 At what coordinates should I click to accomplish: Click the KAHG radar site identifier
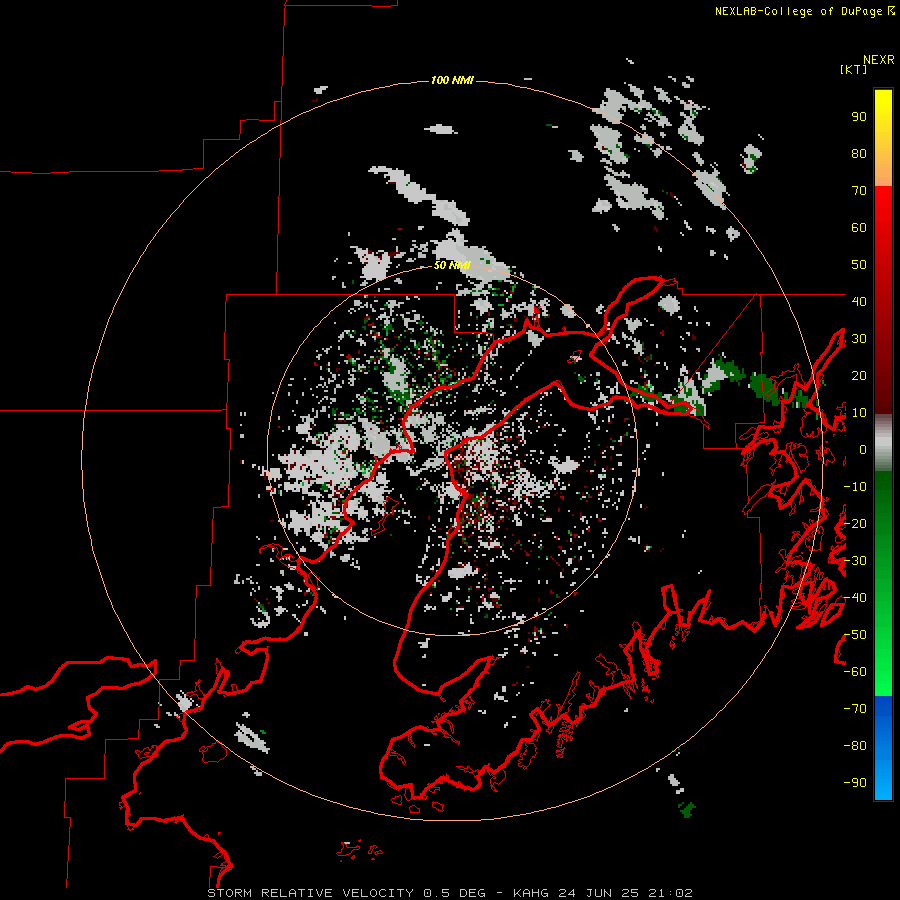531,893
